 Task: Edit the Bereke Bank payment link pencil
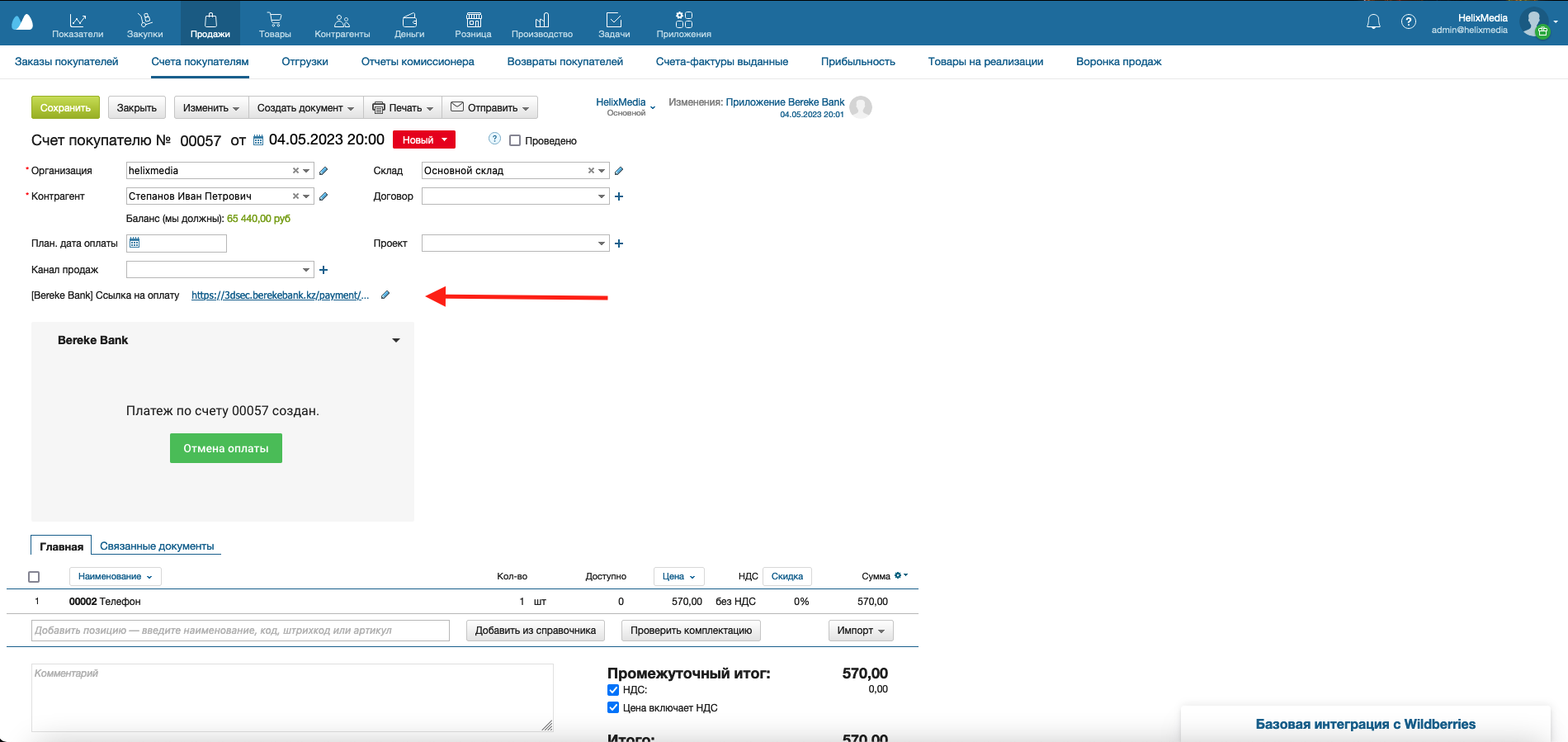click(x=385, y=295)
